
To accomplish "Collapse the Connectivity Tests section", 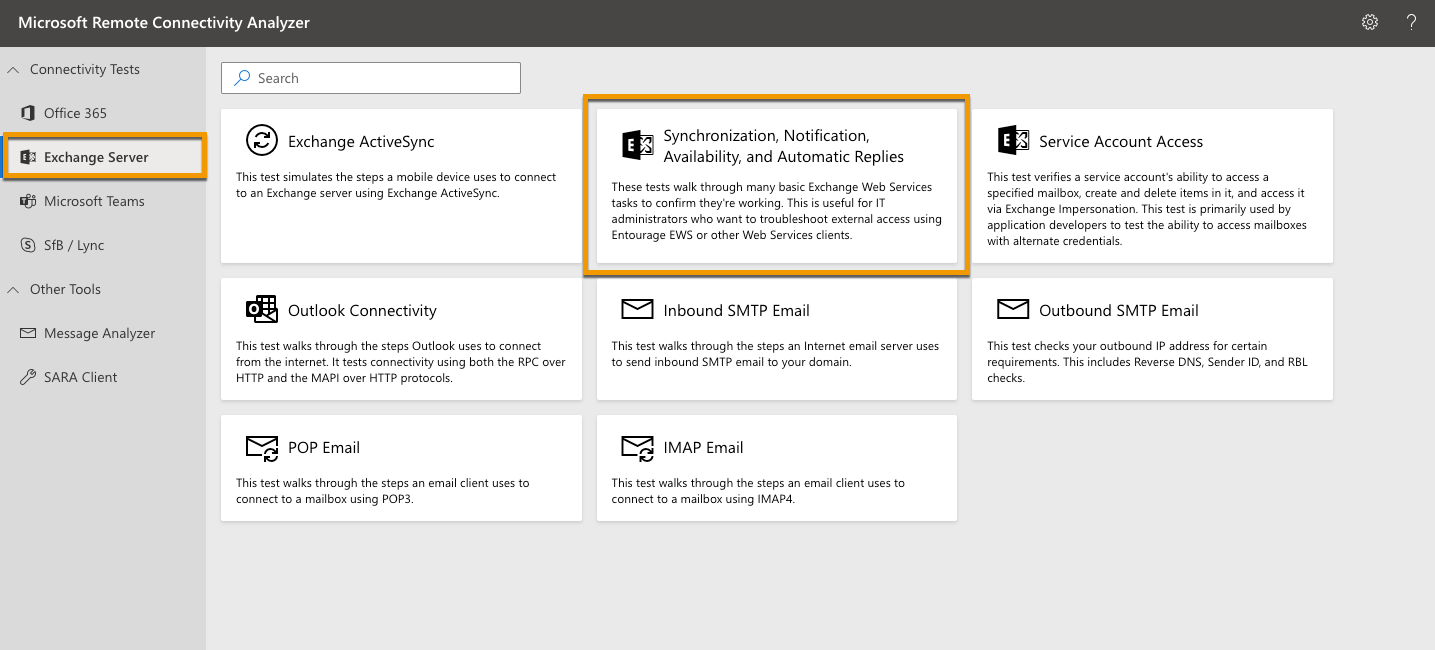I will point(13,69).
